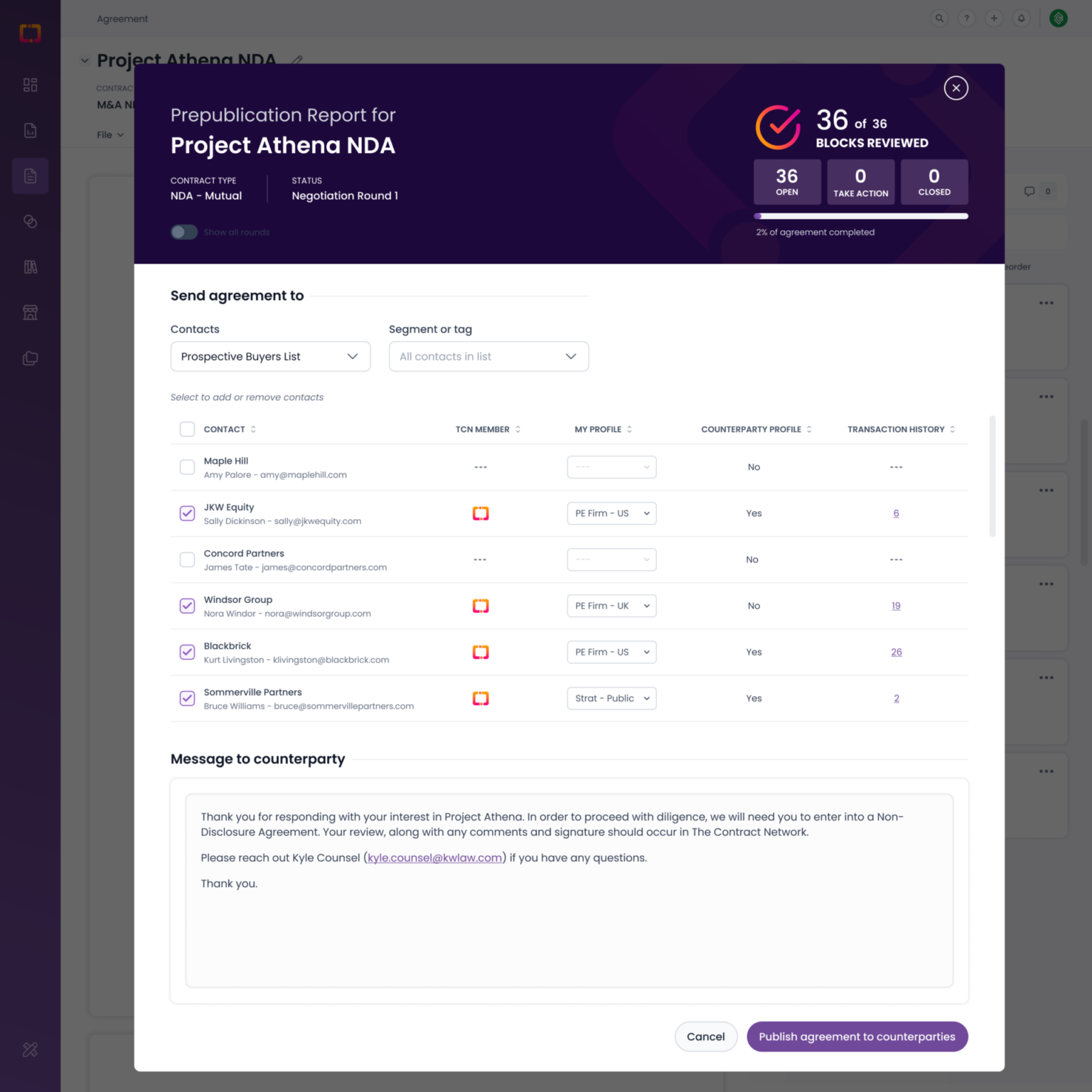Screen dimensions: 1092x1092
Task: Open the File menu
Action: pyautogui.click(x=109, y=134)
